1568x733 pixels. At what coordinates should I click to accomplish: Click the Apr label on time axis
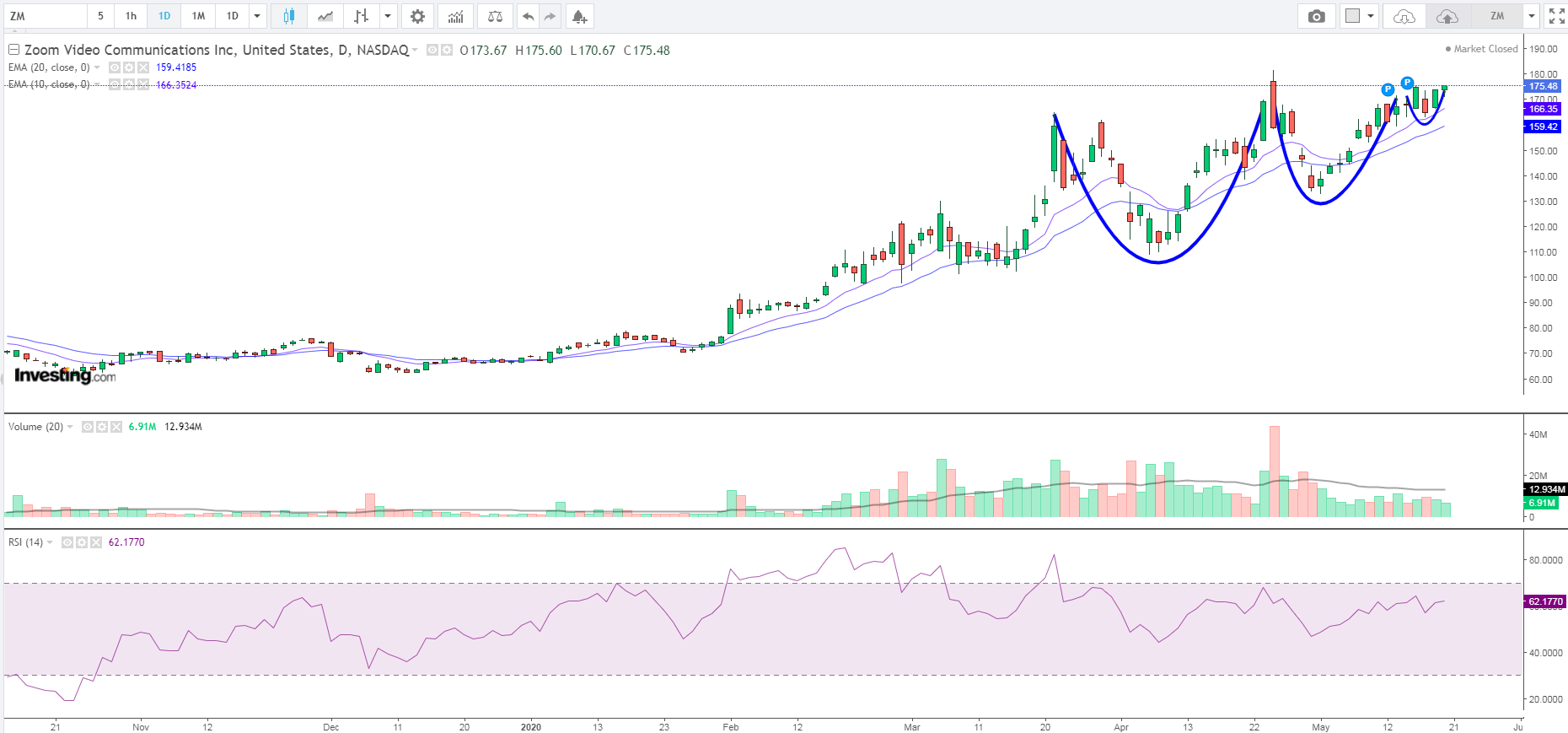click(1121, 726)
